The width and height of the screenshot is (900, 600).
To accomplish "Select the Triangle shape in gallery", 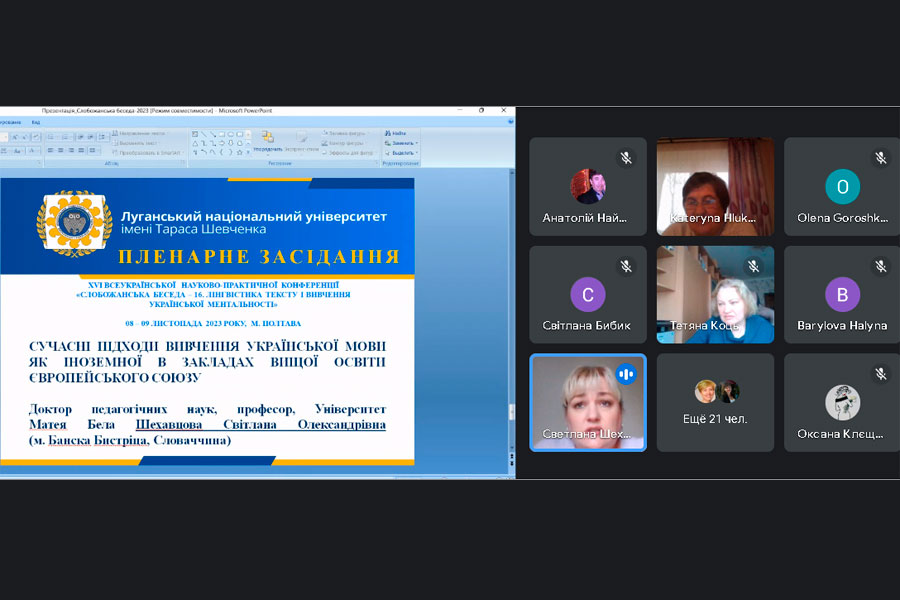I will click(x=195, y=143).
